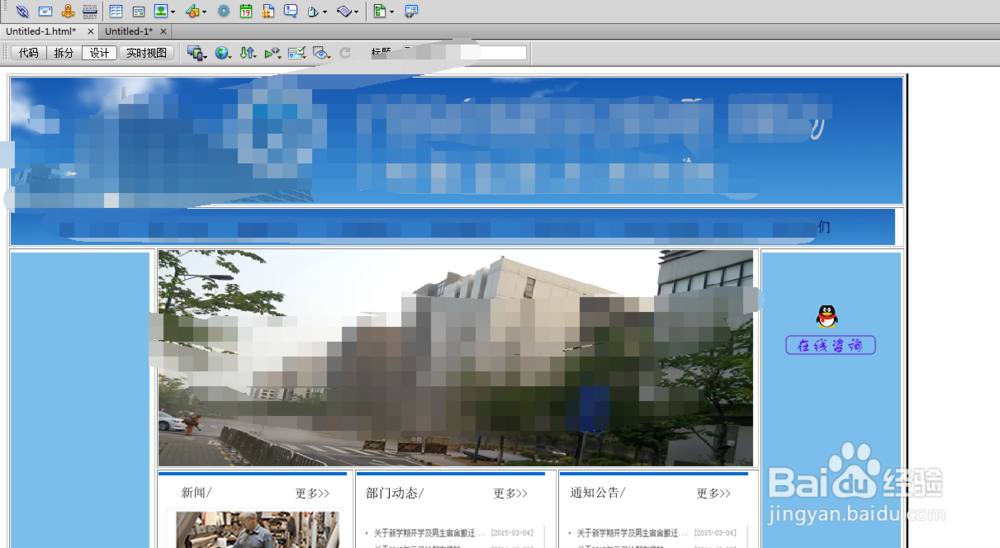
Task: Close the Untitled-1.html* tab
Action: coord(90,31)
